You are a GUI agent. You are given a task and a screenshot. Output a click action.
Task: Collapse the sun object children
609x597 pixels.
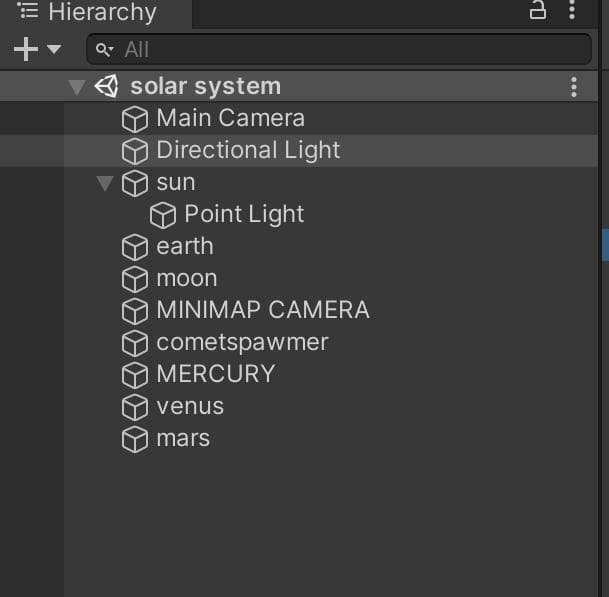pos(105,183)
